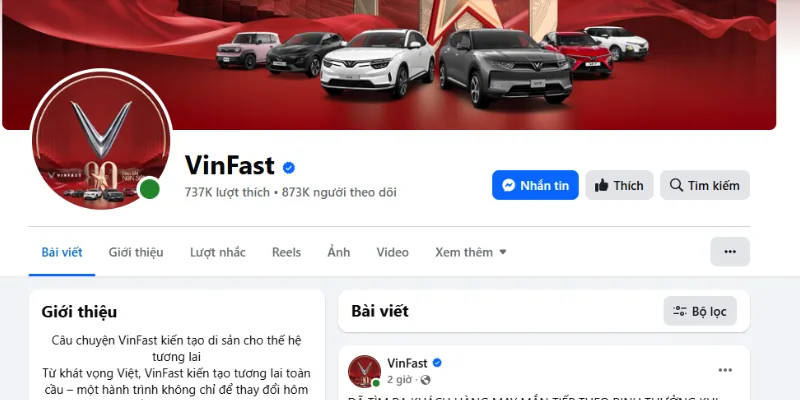The width and height of the screenshot is (800, 400).
Task: Open the post's three-dots options menu
Action: [x=725, y=370]
